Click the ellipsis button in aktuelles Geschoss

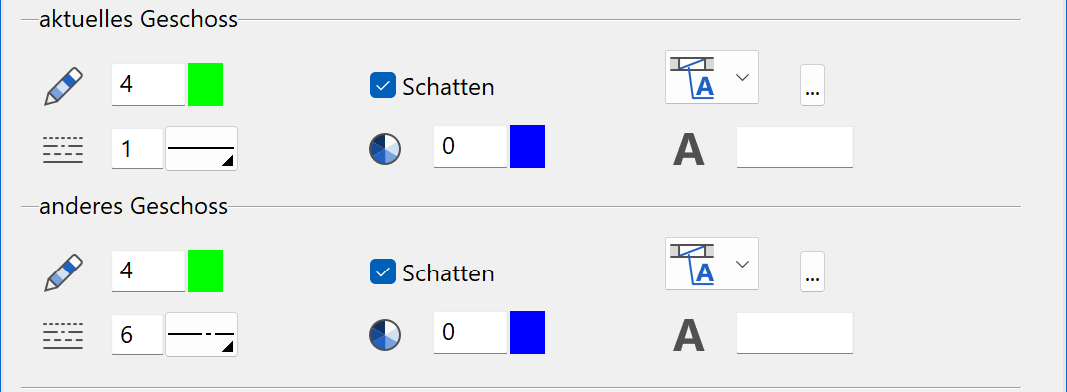click(x=812, y=85)
